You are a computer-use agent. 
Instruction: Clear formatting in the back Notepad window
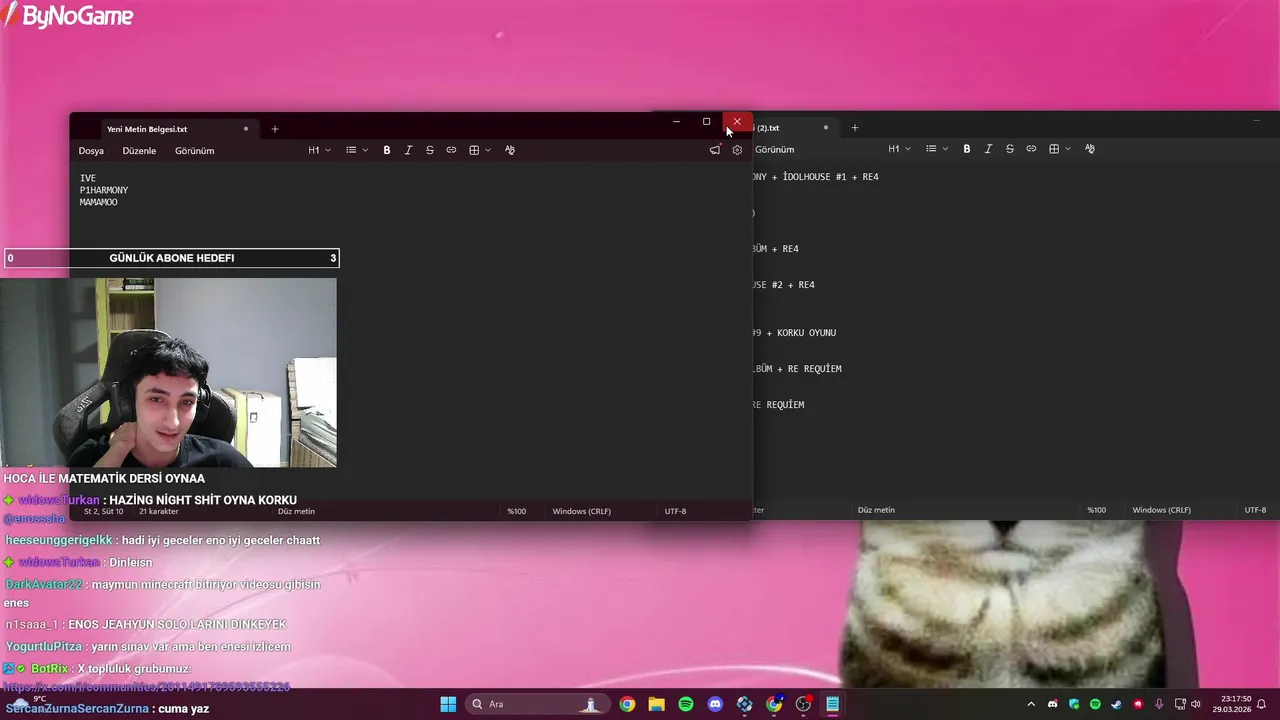(1090, 149)
